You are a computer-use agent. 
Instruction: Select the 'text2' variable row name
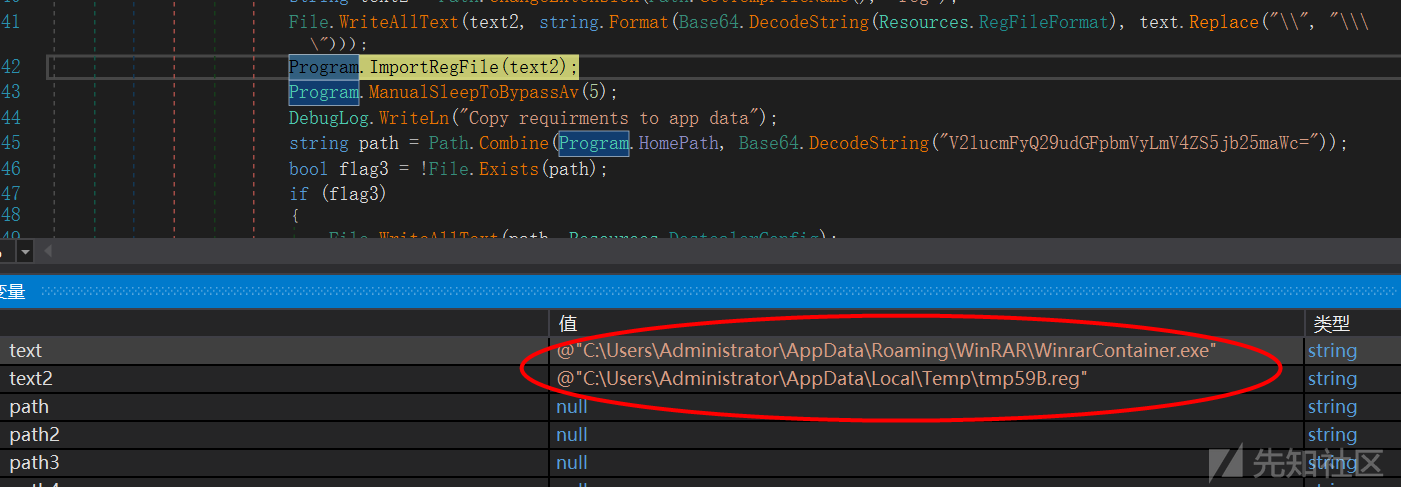[x=31, y=378]
